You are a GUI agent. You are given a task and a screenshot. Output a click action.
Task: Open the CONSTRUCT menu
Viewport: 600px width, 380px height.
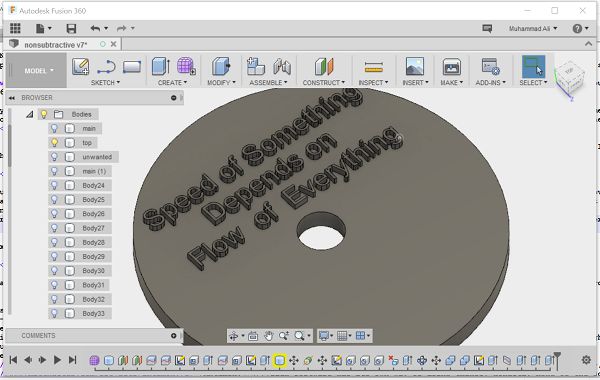coord(324,83)
